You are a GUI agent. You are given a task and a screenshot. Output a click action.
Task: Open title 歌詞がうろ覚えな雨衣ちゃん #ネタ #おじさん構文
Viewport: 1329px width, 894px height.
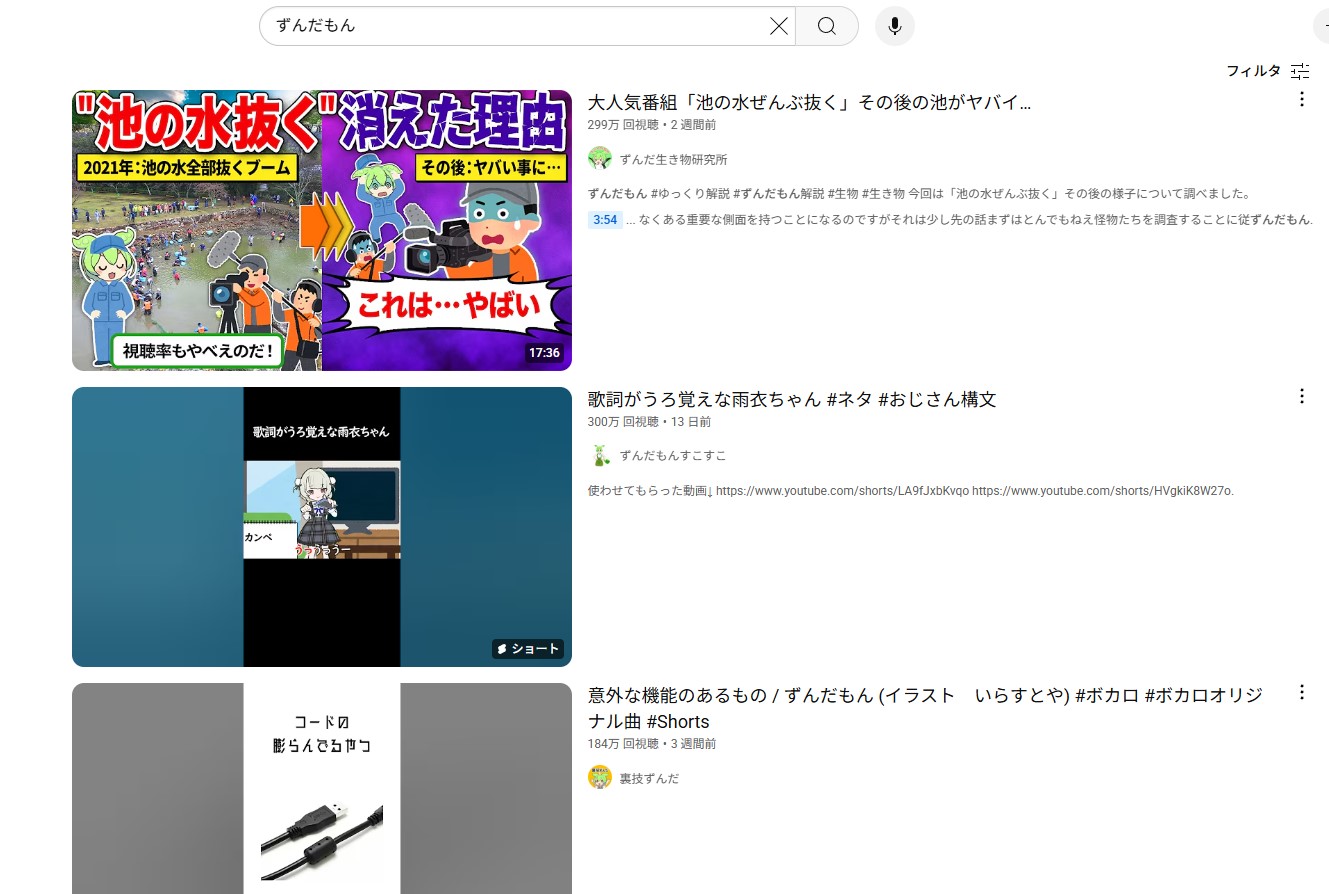[792, 399]
